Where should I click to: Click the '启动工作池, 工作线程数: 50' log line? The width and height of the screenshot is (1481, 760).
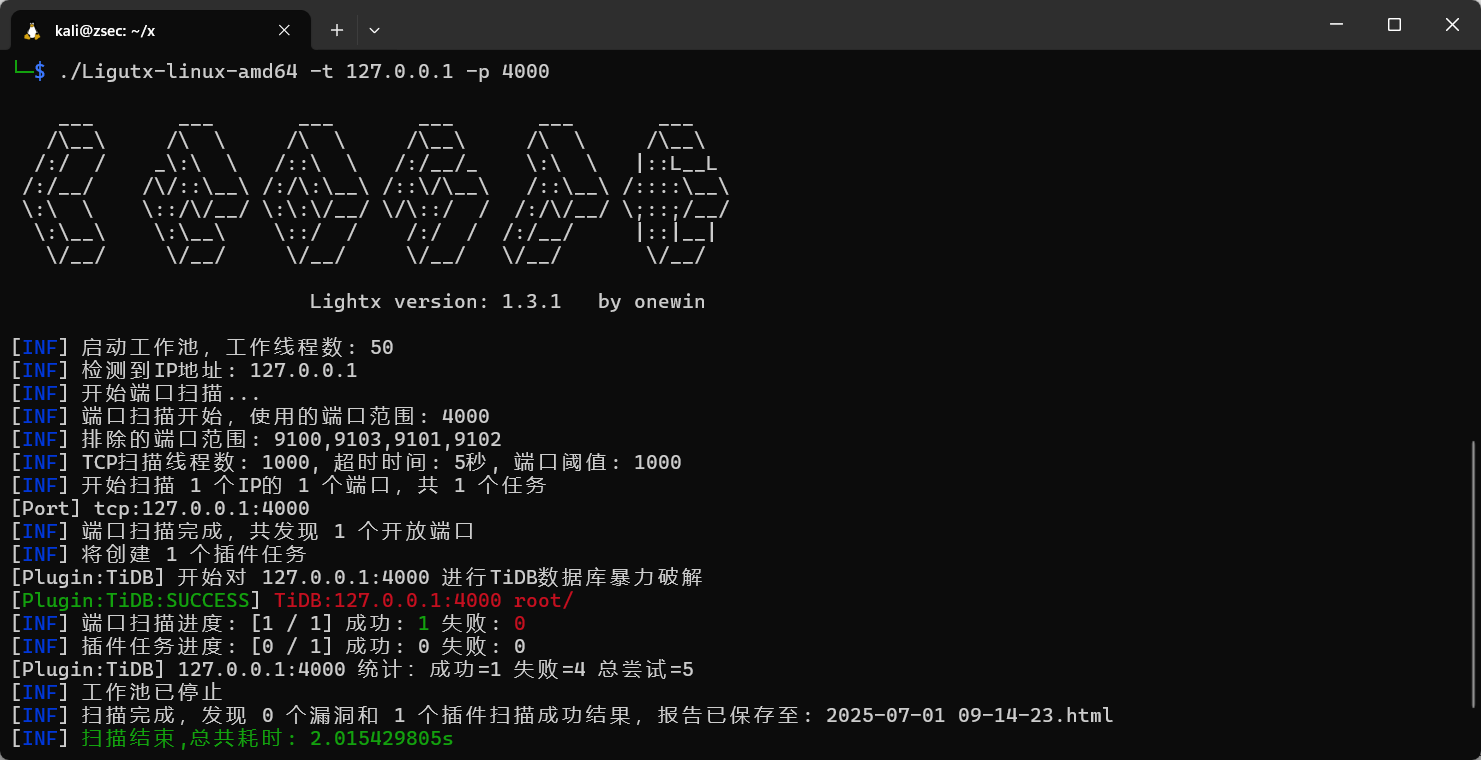pos(202,347)
